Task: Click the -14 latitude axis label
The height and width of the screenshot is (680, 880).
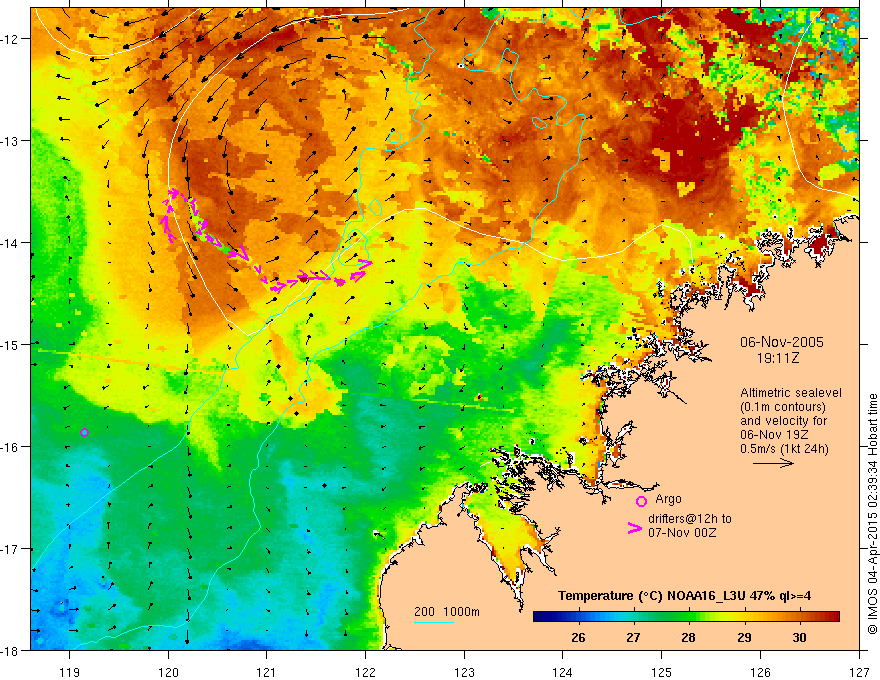Action: pyautogui.click(x=11, y=243)
